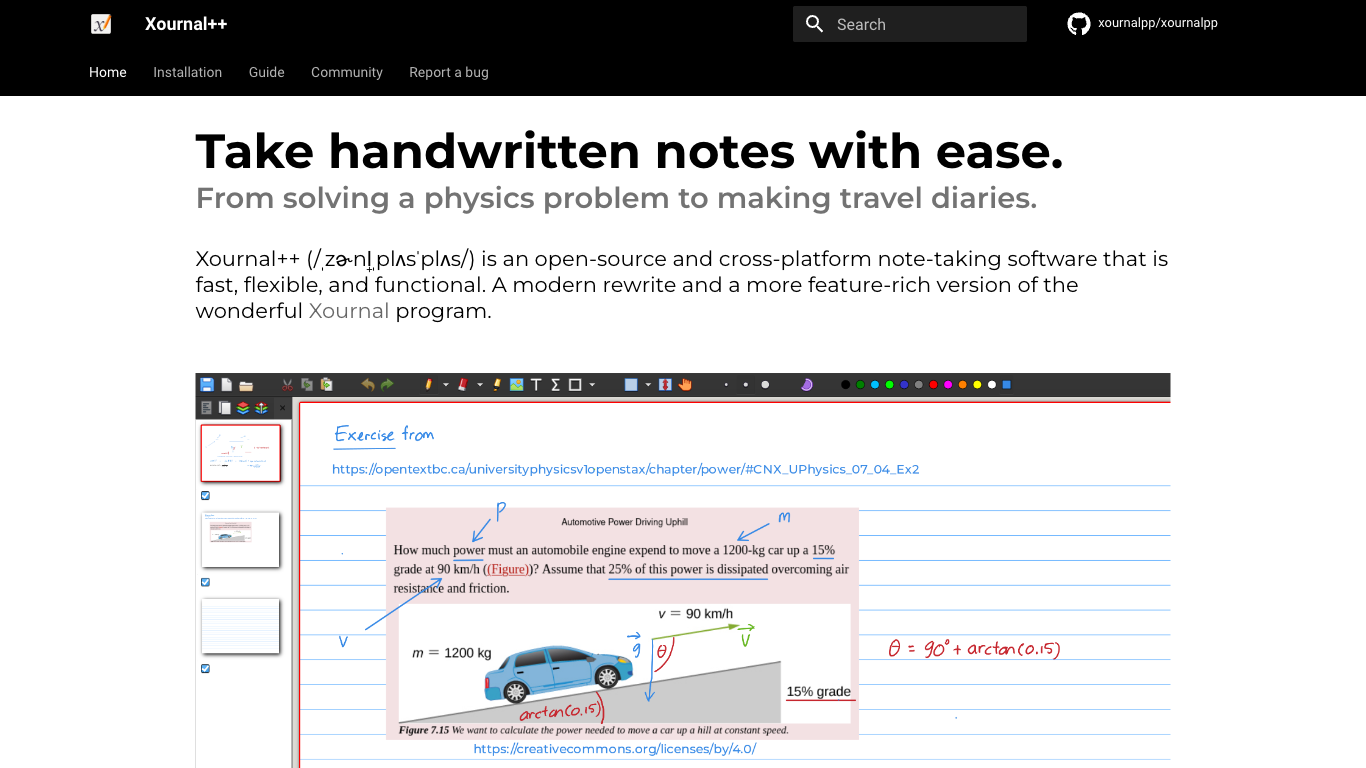Select the thick pen thickness dot

[x=765, y=385]
